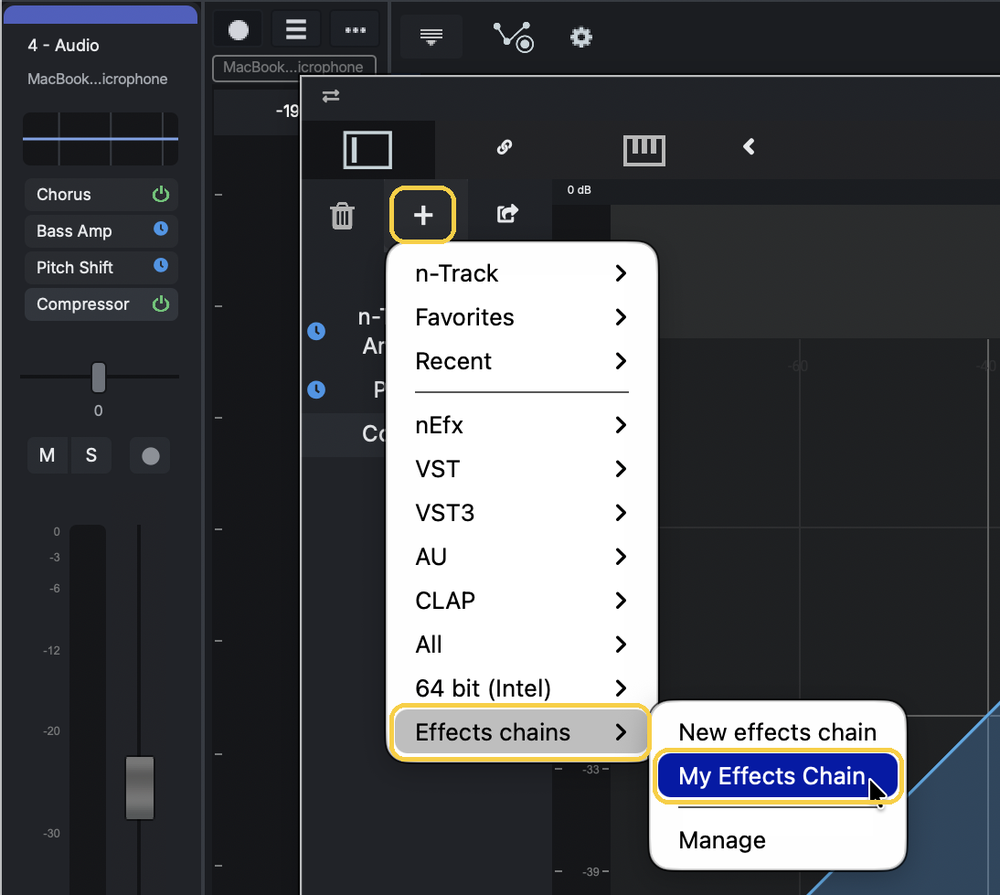Click the round record button in the toolbar
This screenshot has width=1000, height=895.
pos(238,29)
